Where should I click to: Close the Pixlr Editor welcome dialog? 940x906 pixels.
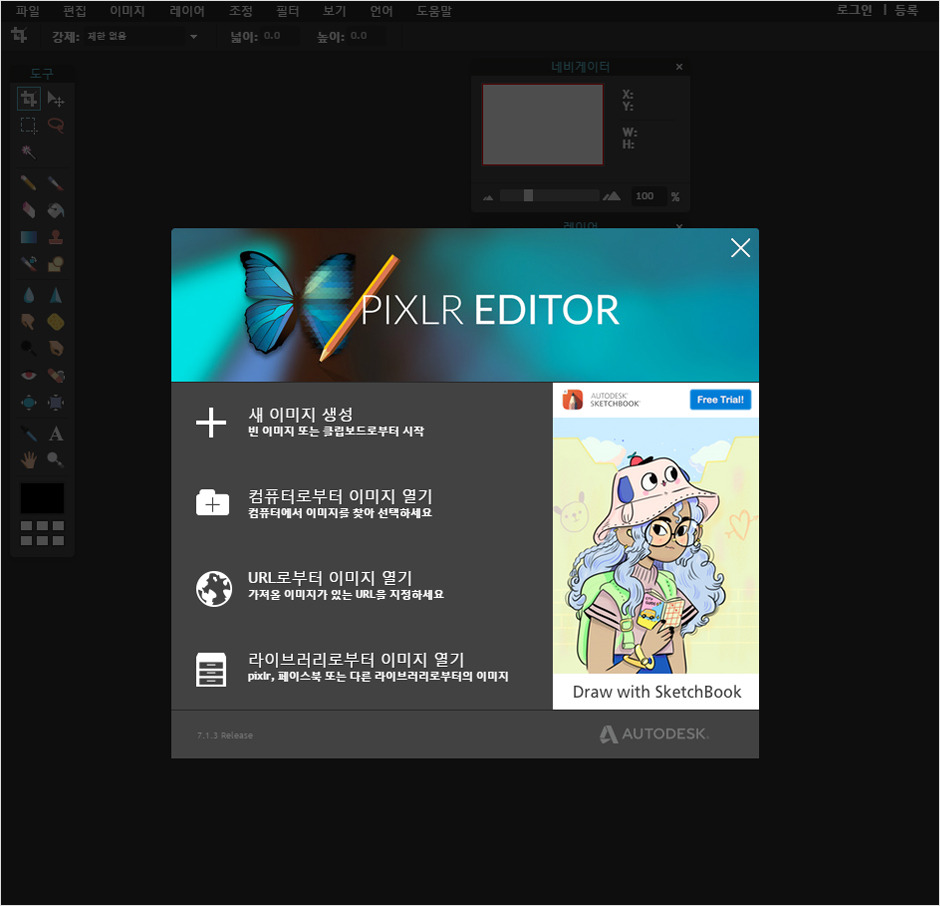click(x=740, y=248)
